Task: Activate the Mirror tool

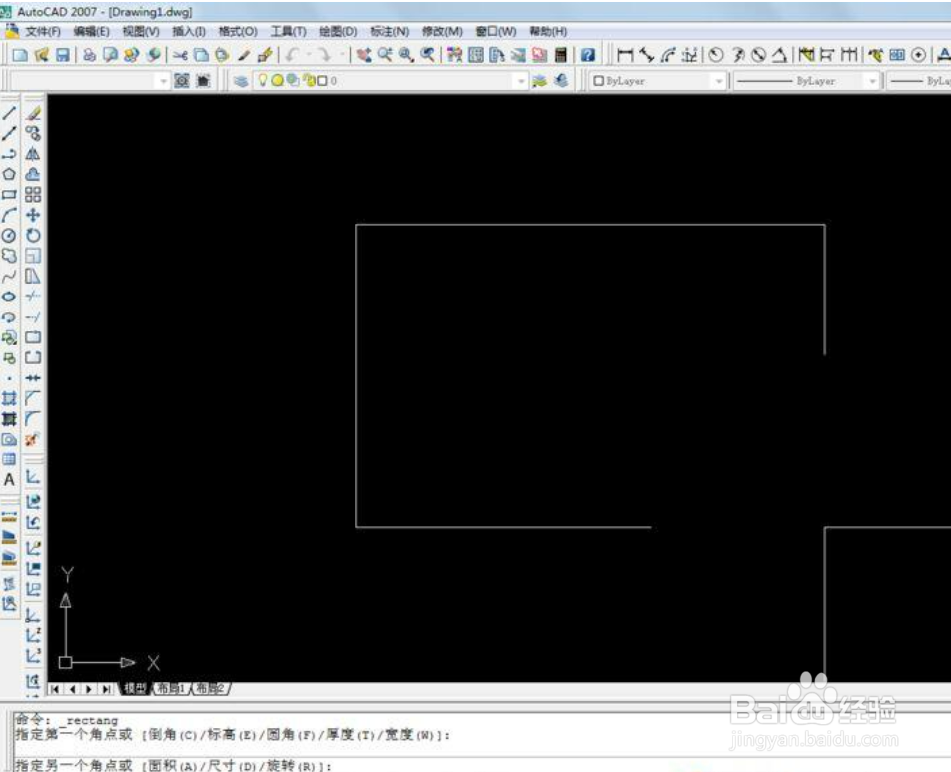Action: [x=33, y=154]
